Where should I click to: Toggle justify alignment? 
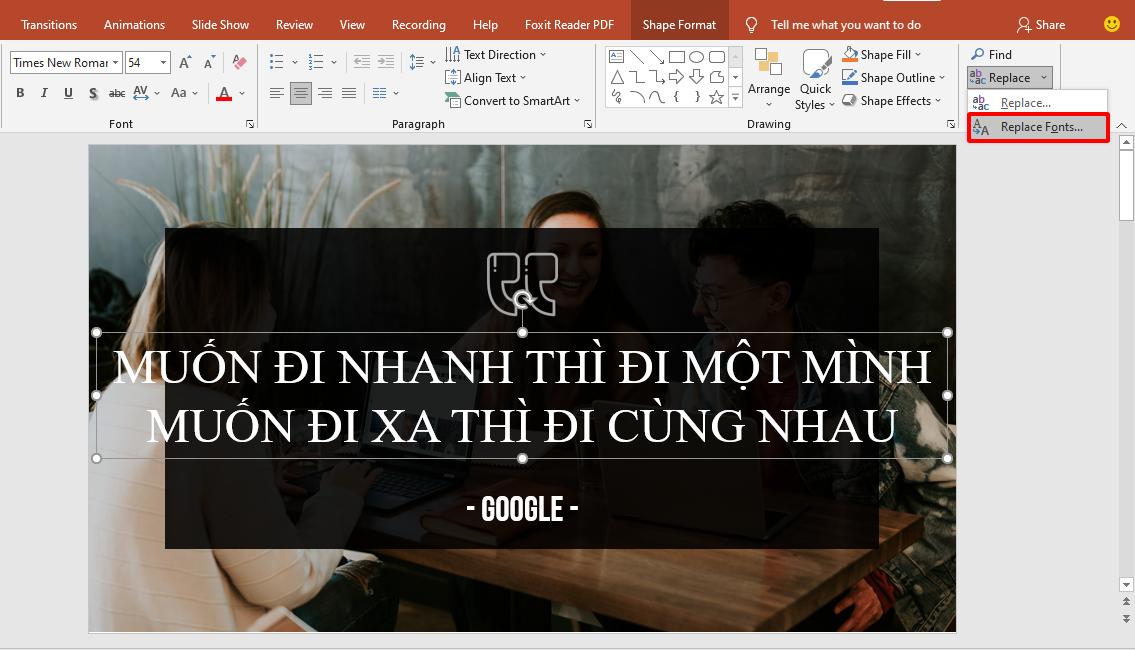[349, 93]
